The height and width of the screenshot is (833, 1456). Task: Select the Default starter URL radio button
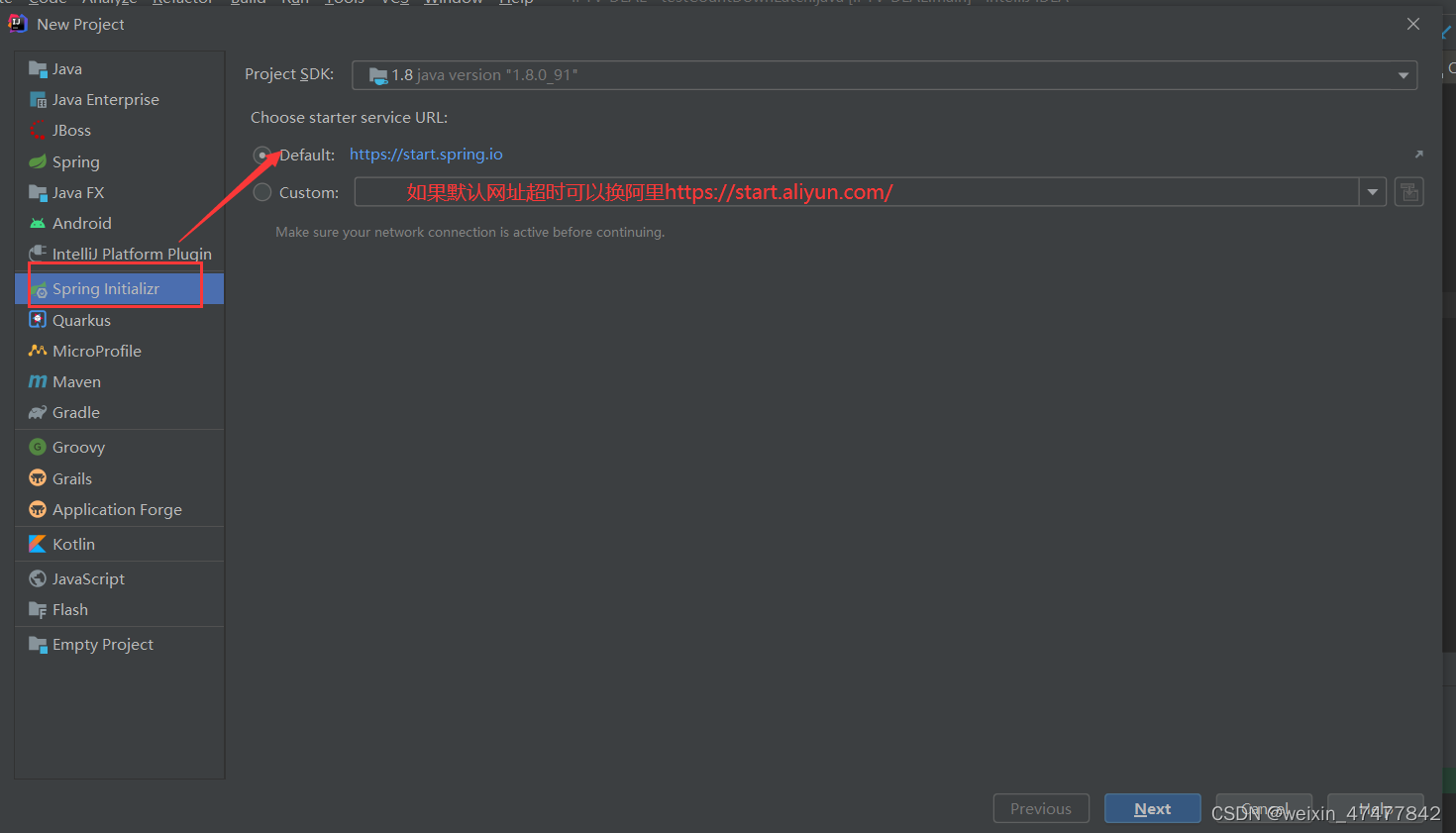click(x=262, y=155)
